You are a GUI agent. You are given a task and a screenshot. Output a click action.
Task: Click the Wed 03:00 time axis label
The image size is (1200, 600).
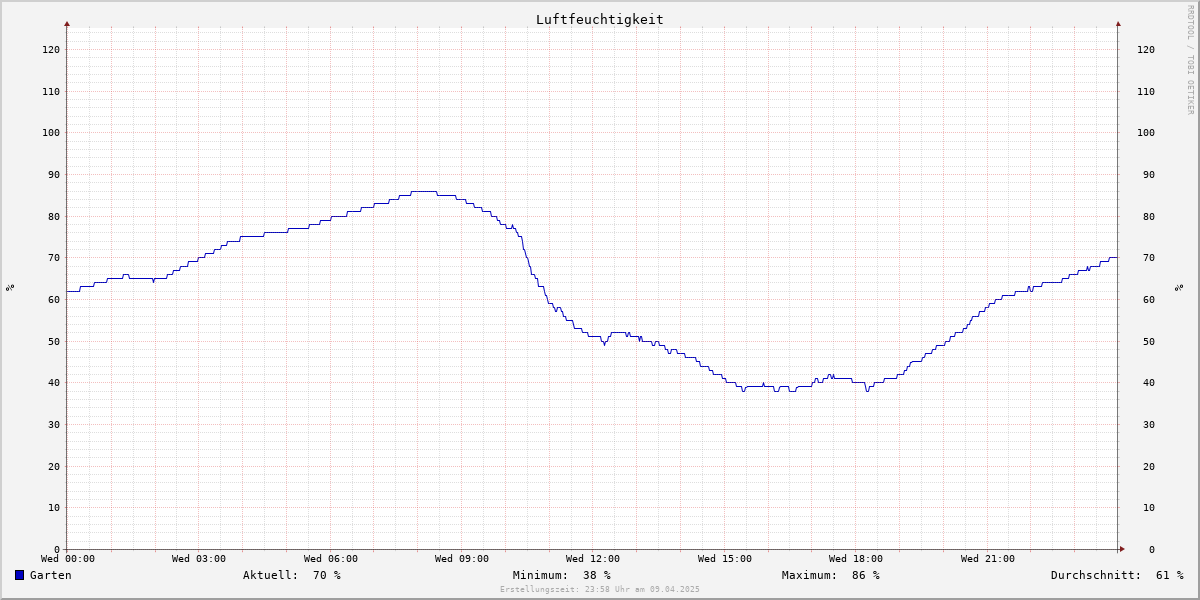[199, 559]
